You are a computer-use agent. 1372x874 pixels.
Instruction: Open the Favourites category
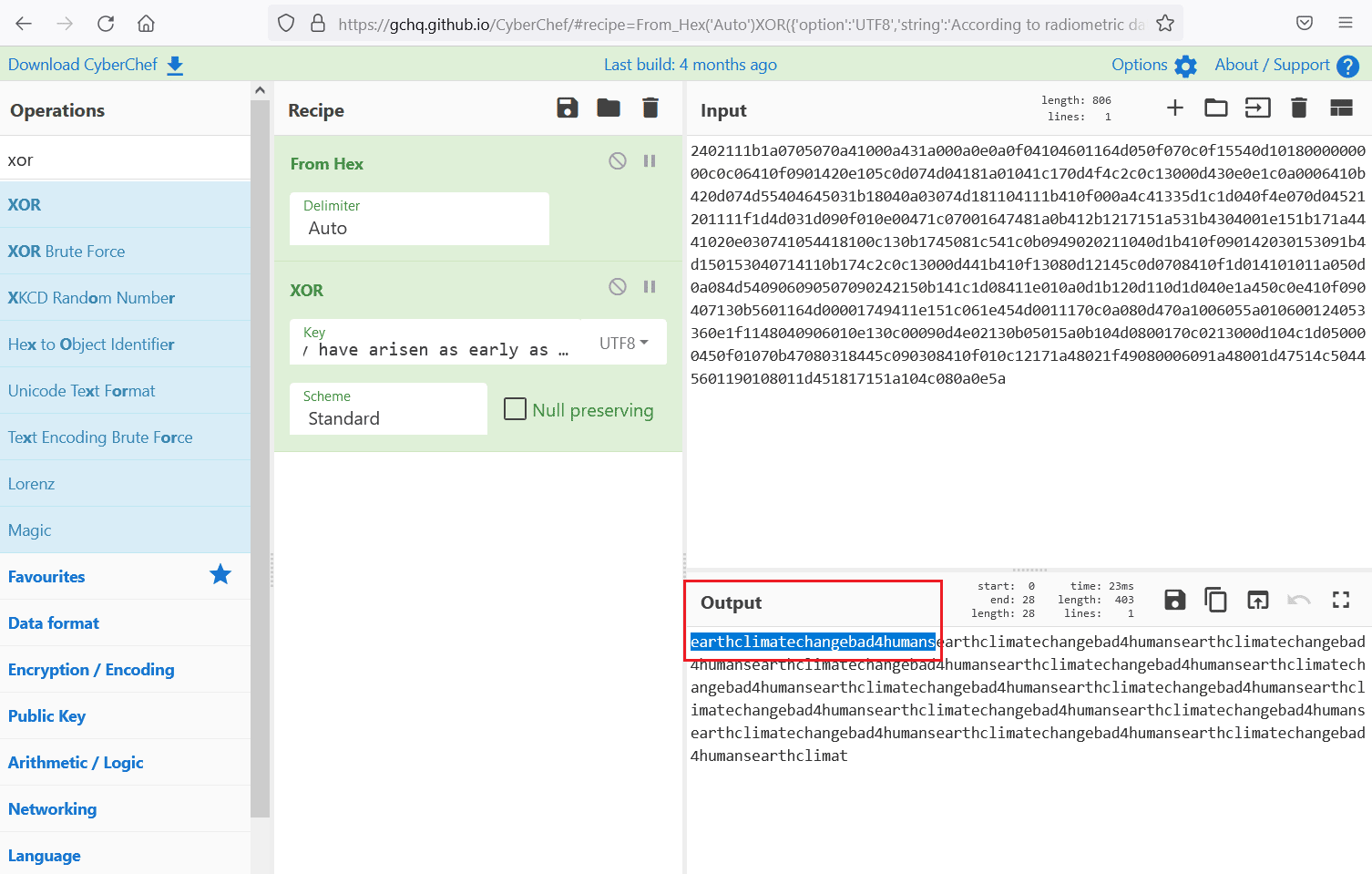[x=46, y=577]
